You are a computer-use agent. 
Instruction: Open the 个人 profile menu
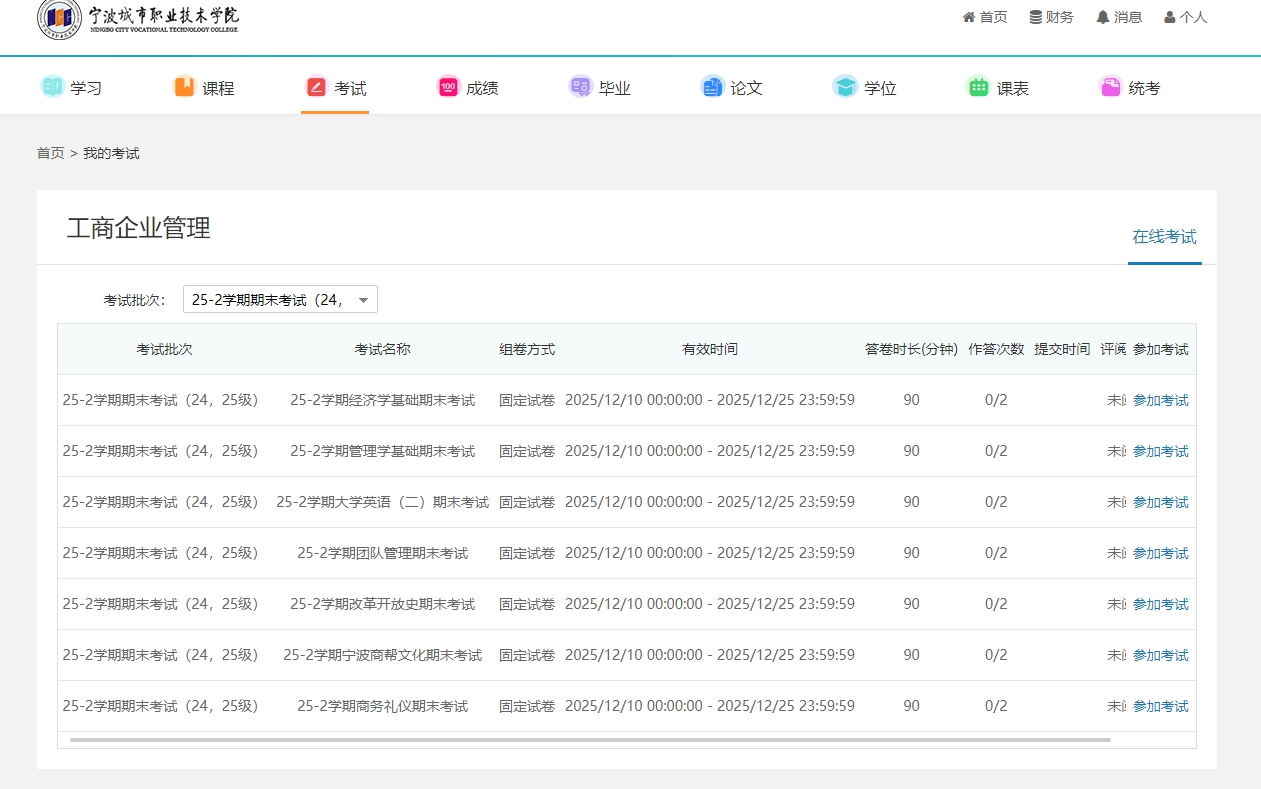point(1185,17)
